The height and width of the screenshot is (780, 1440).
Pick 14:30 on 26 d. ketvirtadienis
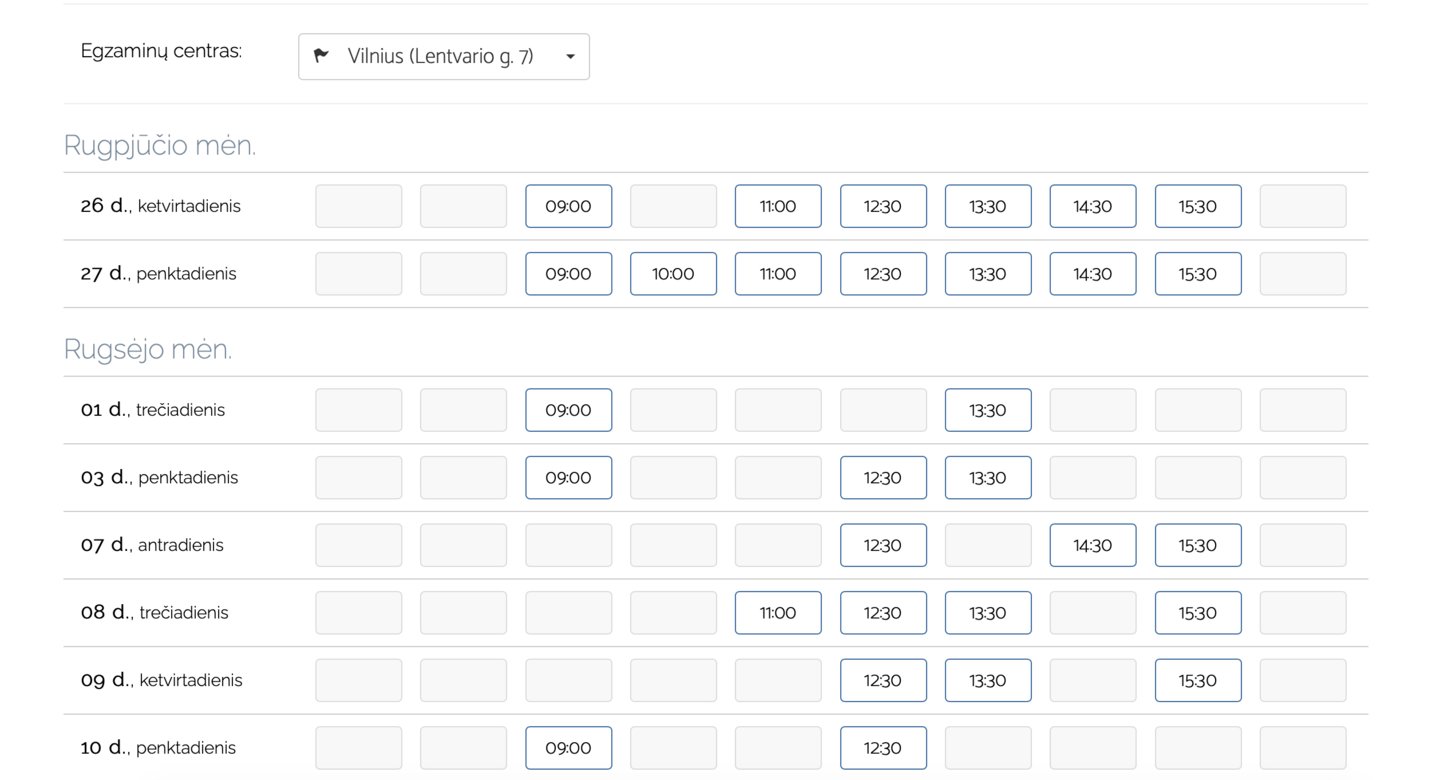coord(1093,207)
